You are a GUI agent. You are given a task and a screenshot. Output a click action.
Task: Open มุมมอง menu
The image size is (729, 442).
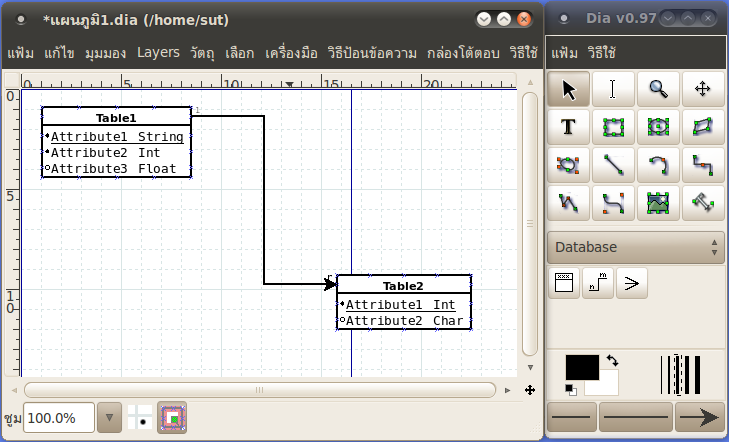(x=105, y=53)
